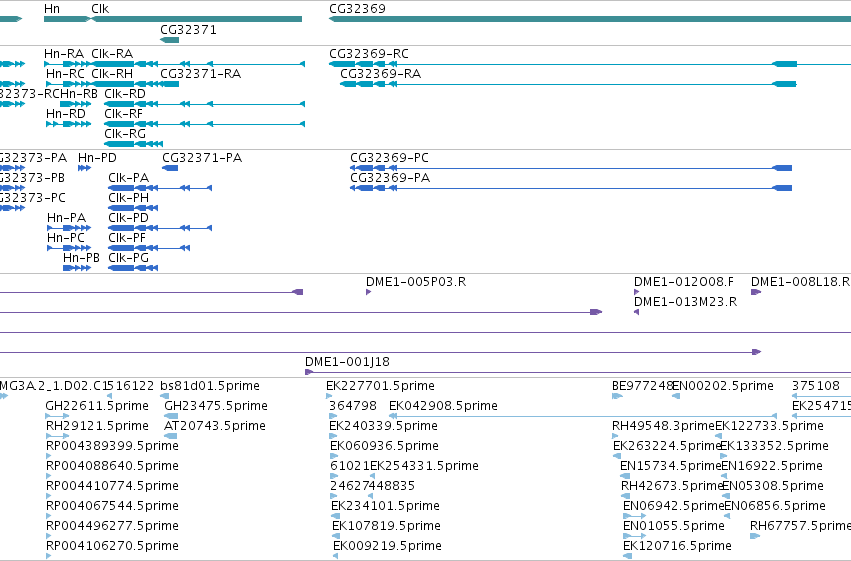This screenshot has height=561, width=851.
Task: Open EST RH67757.5prime
Action: (x=801, y=526)
